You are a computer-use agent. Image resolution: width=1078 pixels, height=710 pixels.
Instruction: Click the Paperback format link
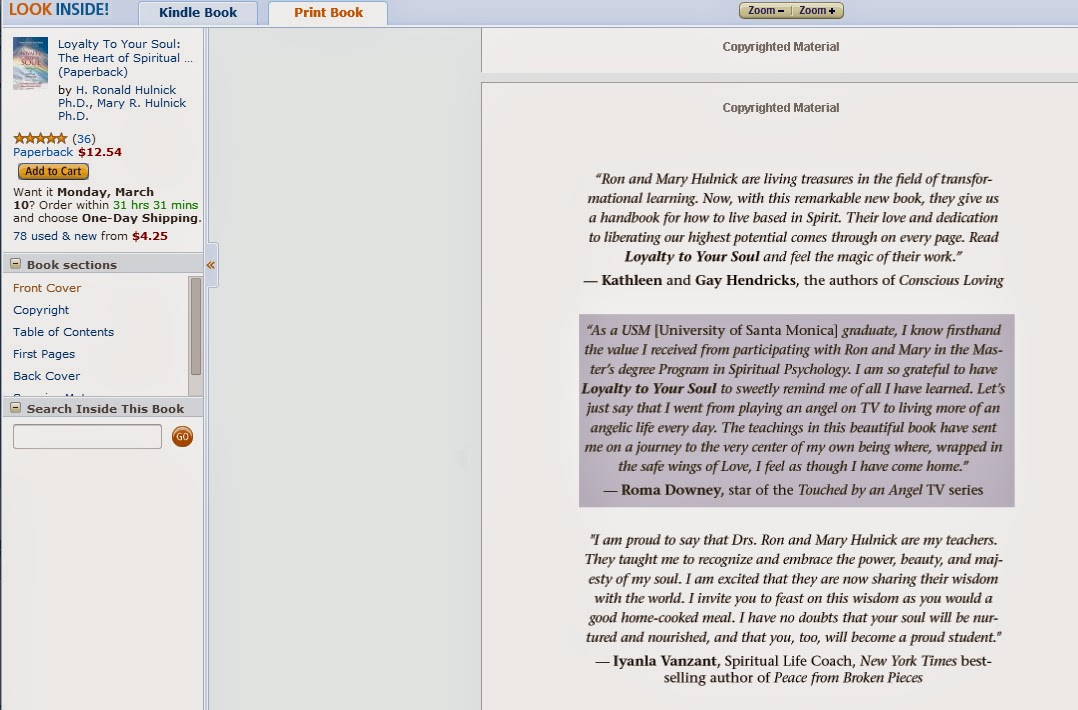point(43,152)
